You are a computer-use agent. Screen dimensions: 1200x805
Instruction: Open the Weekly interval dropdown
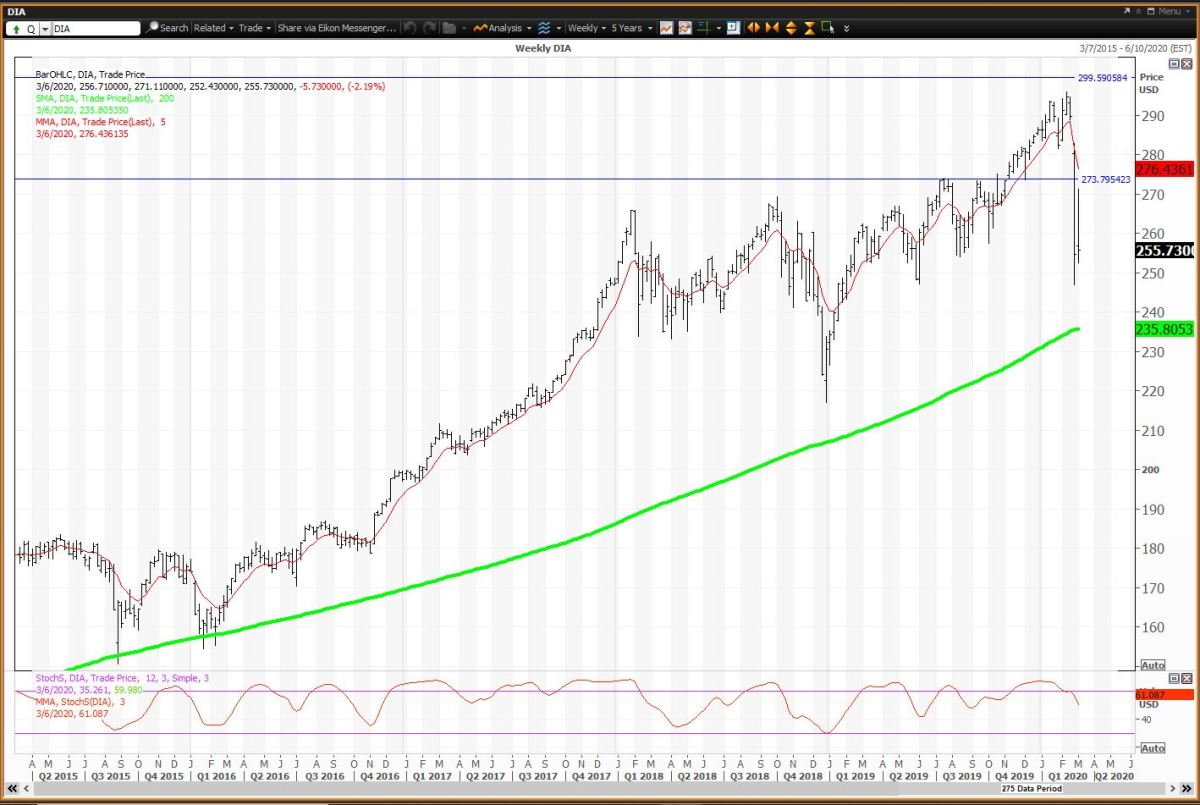(587, 28)
